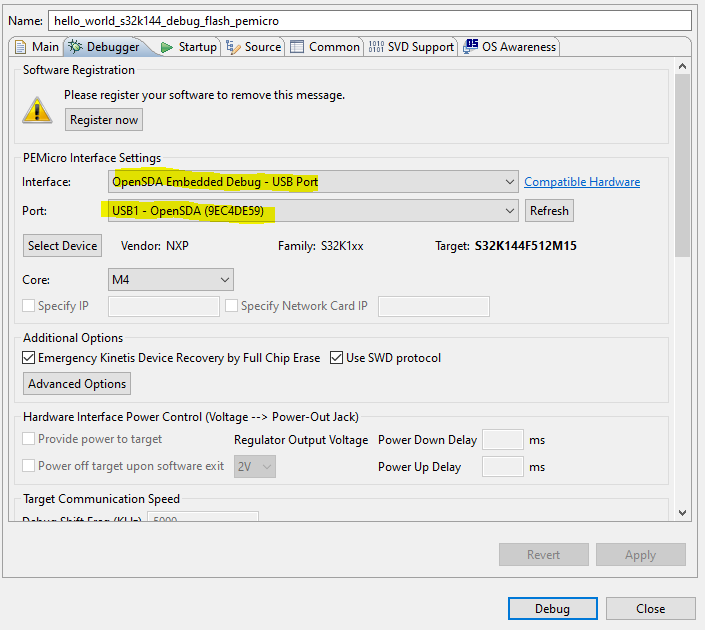Click the 'Vendor: NXP' text

tap(155, 246)
